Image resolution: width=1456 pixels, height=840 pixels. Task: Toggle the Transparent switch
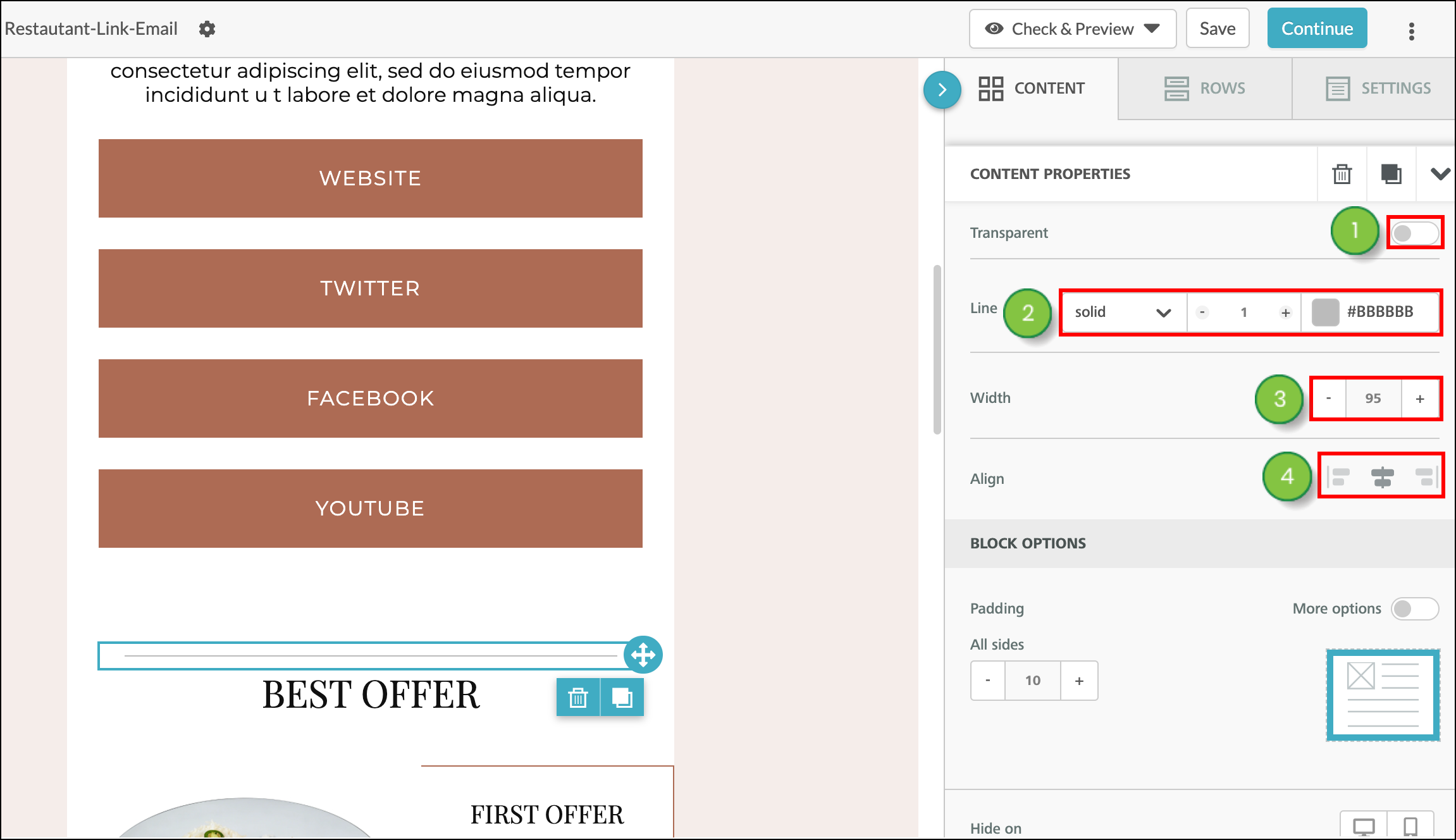tap(1415, 233)
